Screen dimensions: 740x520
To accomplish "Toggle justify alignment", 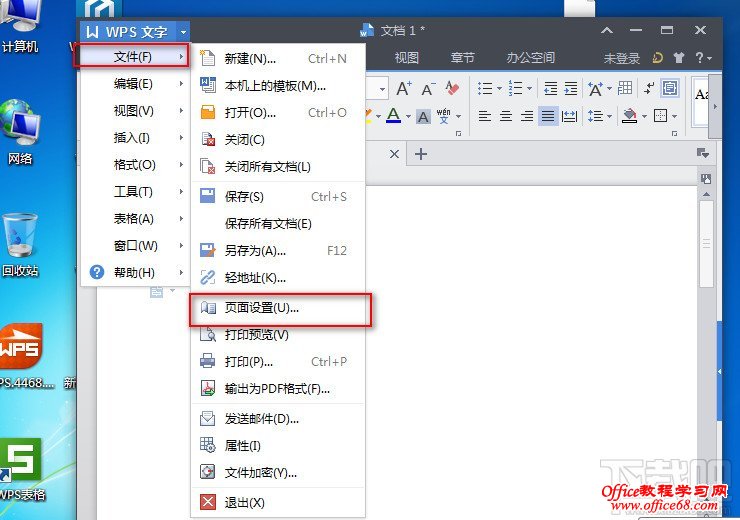I will click(548, 116).
